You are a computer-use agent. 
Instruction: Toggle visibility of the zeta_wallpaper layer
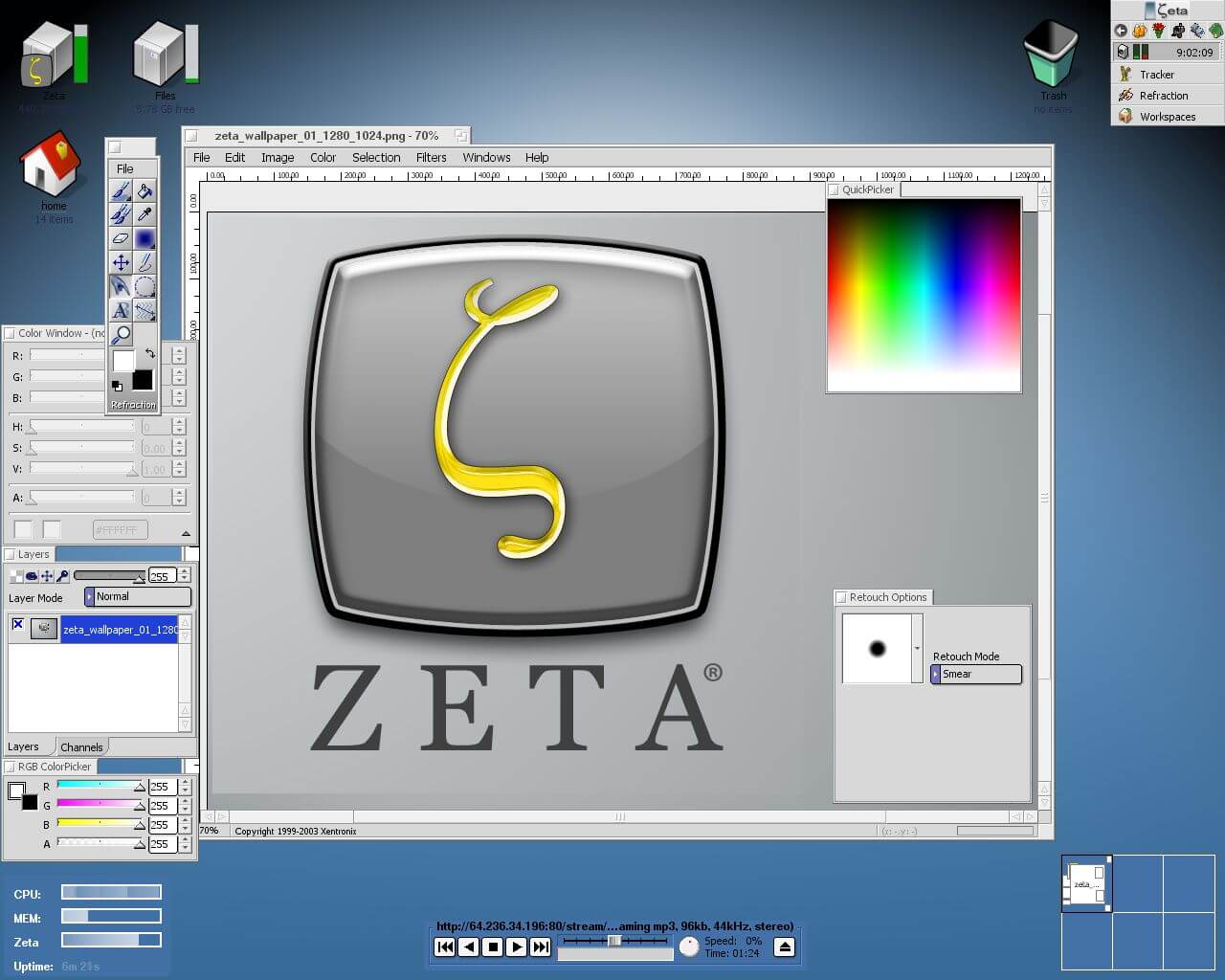point(17,624)
